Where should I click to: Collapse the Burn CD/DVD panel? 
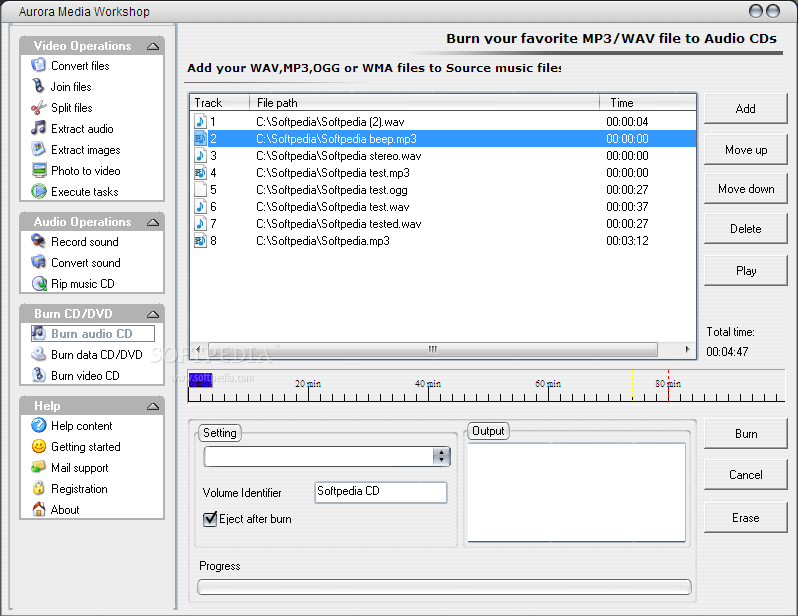click(153, 314)
